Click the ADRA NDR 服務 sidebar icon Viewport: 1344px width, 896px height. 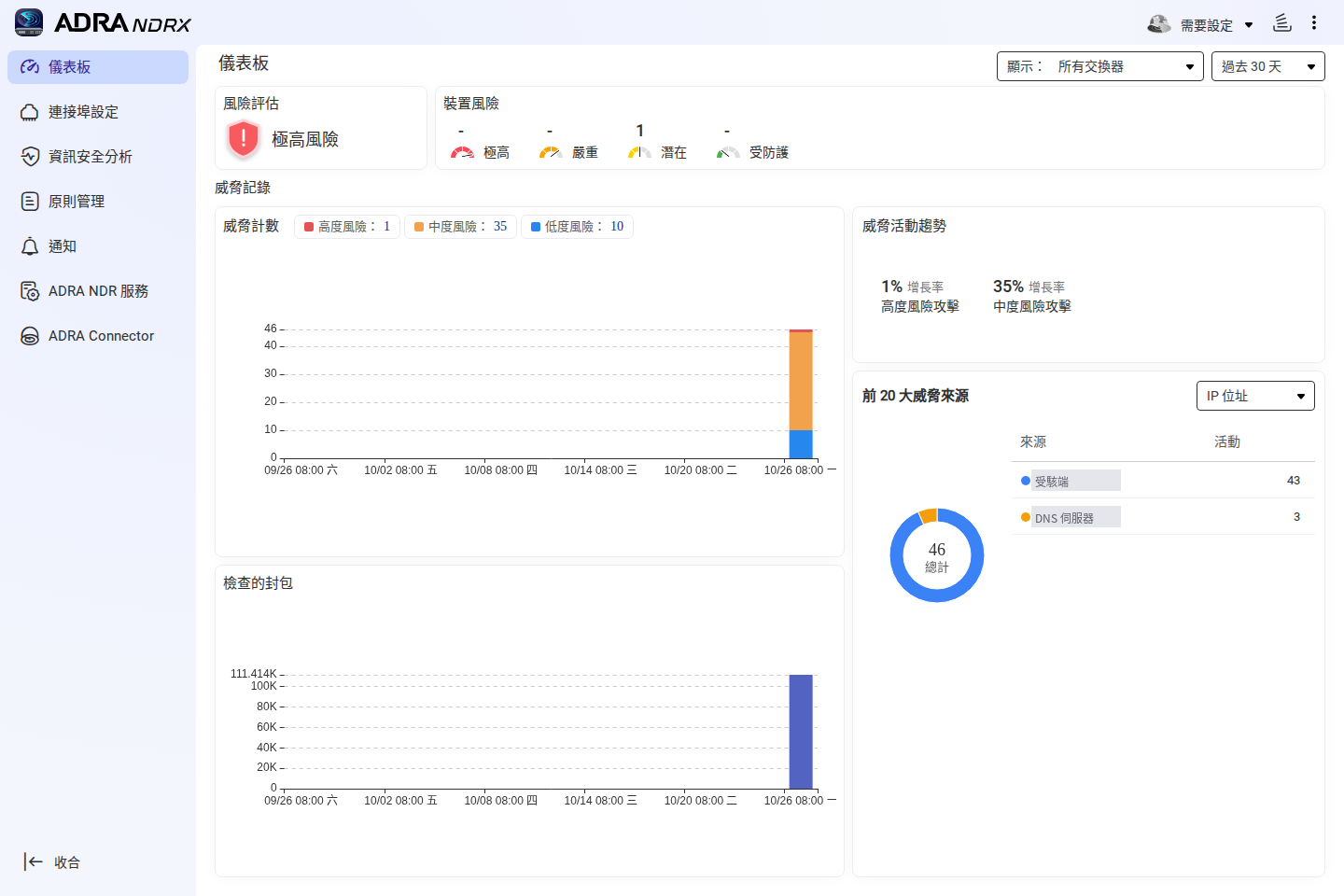(30, 291)
